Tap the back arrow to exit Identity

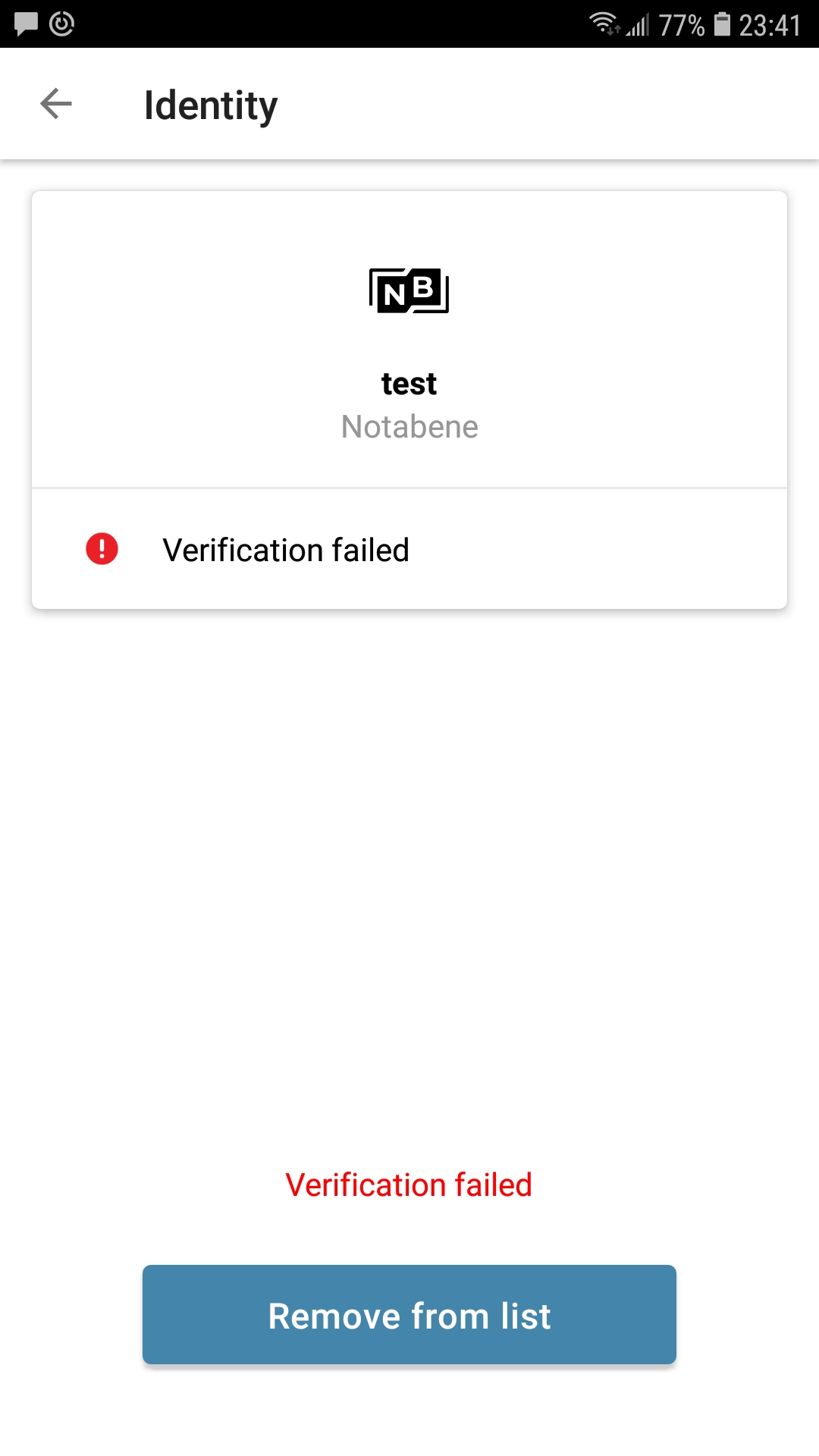55,104
